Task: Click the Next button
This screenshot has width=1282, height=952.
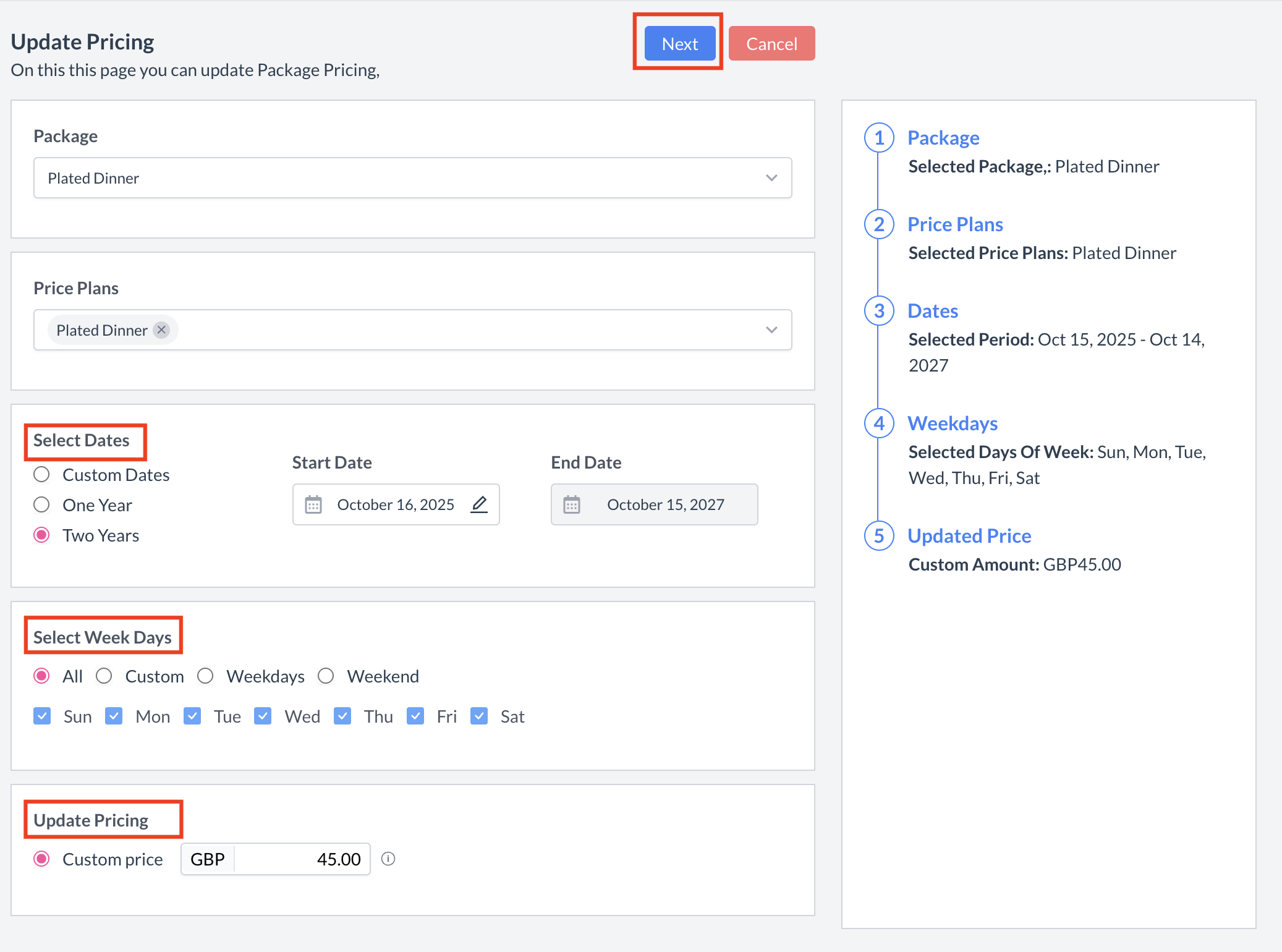Action: pyautogui.click(x=679, y=44)
